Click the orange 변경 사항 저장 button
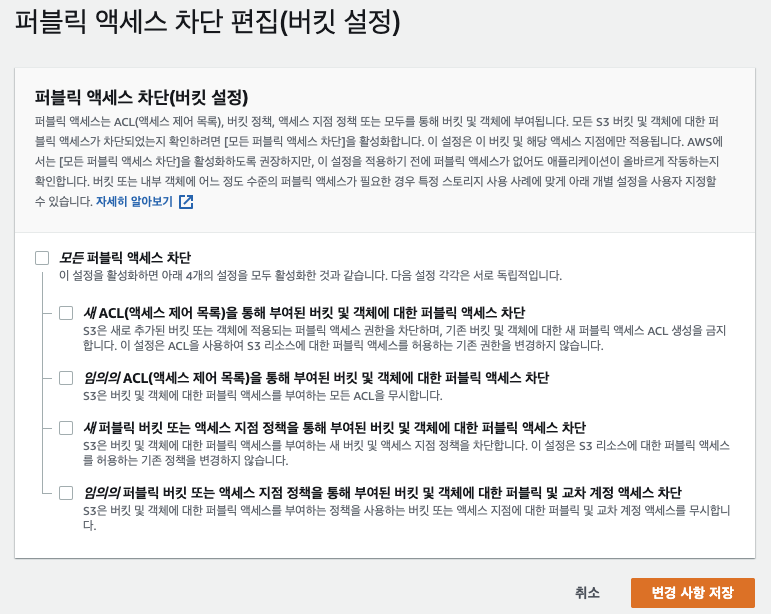 click(x=692, y=593)
